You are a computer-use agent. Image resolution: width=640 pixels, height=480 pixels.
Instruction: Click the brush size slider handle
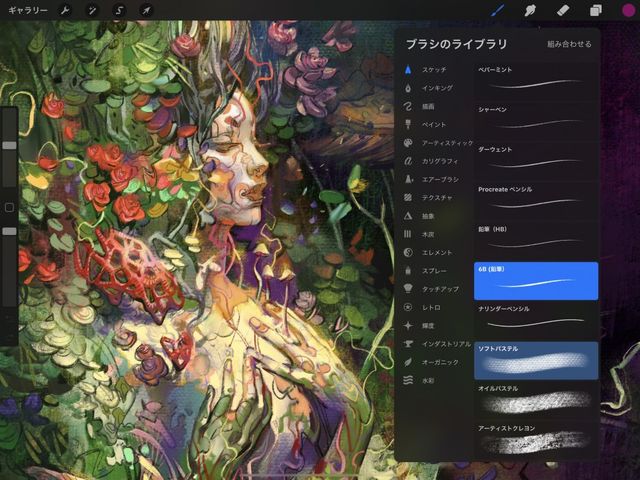click(9, 145)
